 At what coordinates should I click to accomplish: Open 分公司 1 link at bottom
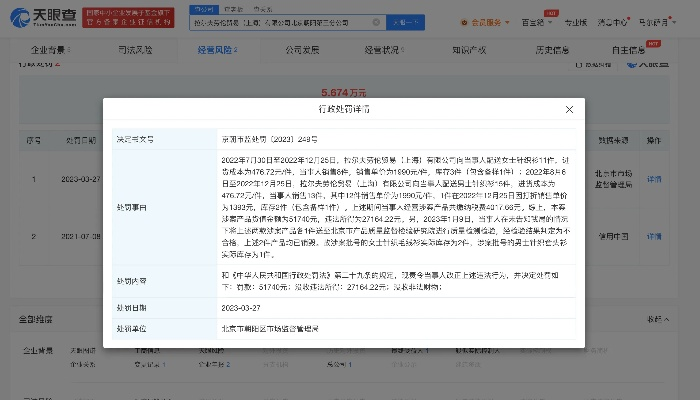(339, 364)
